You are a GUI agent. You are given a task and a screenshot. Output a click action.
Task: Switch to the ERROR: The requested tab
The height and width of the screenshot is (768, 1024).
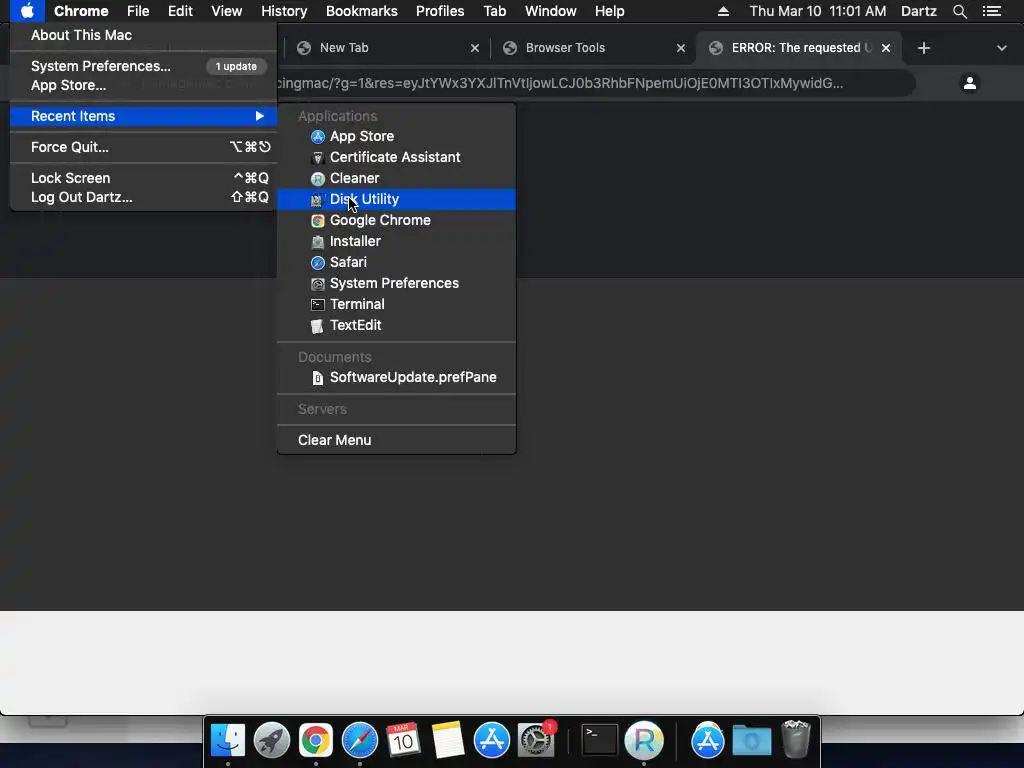[x=801, y=48]
